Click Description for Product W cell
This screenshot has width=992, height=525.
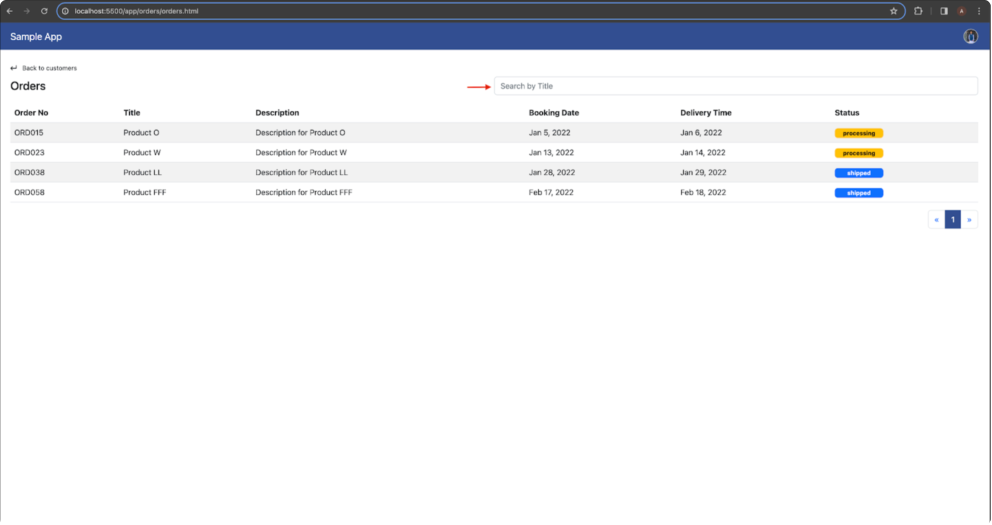[x=301, y=152]
